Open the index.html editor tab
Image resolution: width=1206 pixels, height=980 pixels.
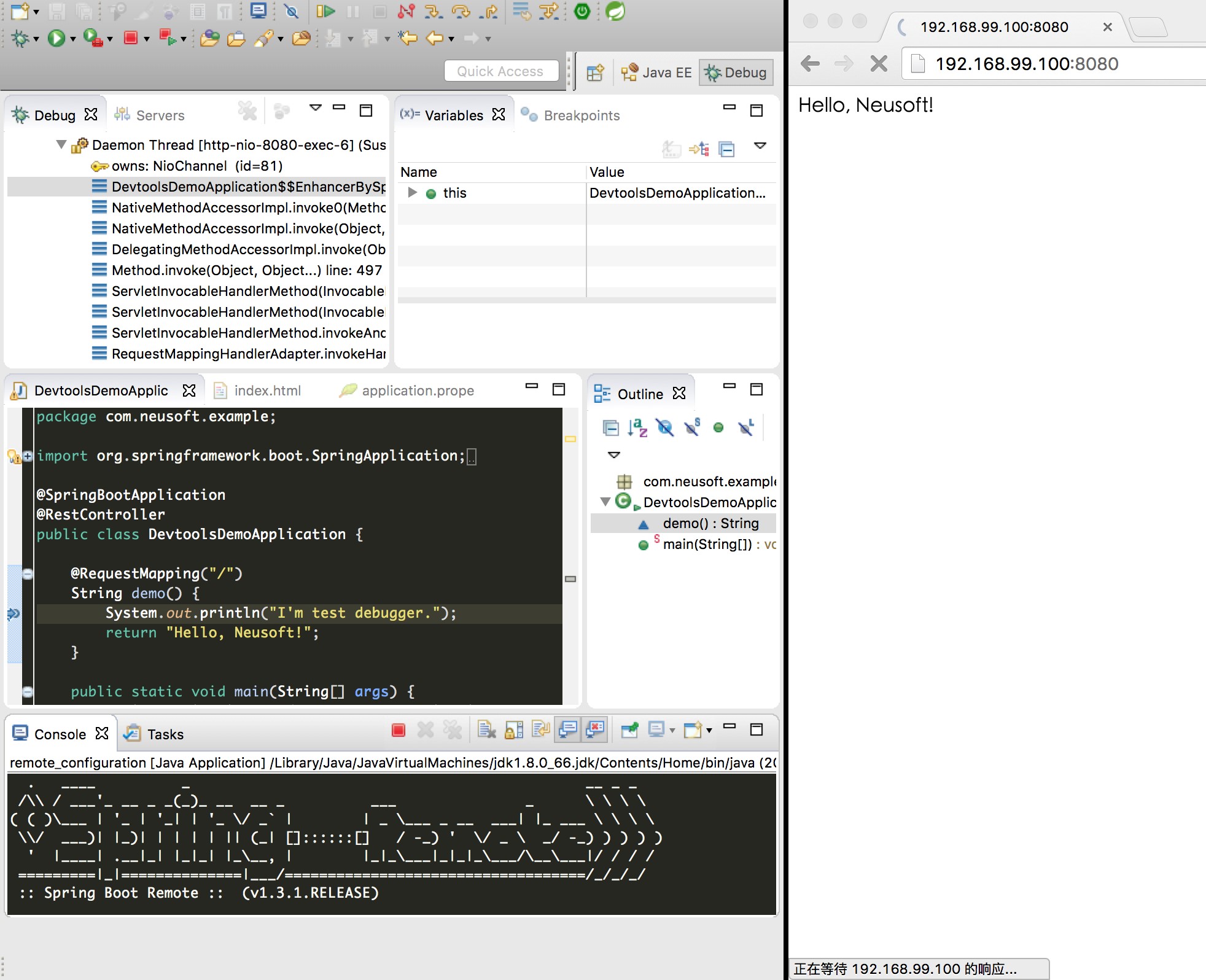pyautogui.click(x=258, y=391)
